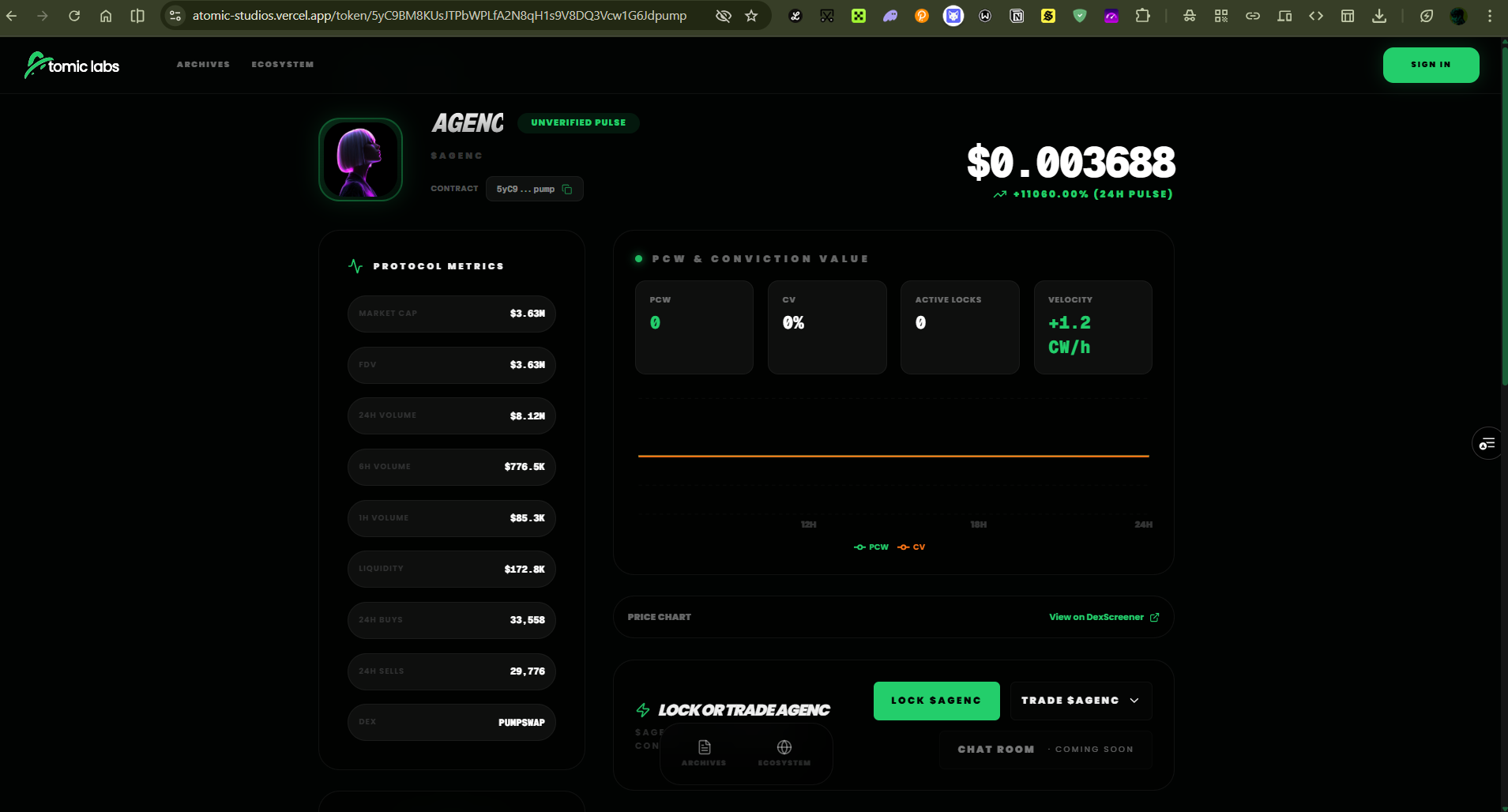This screenshot has height=812, width=1508.
Task: Open the browser three-dot menu
Action: click(x=1490, y=16)
